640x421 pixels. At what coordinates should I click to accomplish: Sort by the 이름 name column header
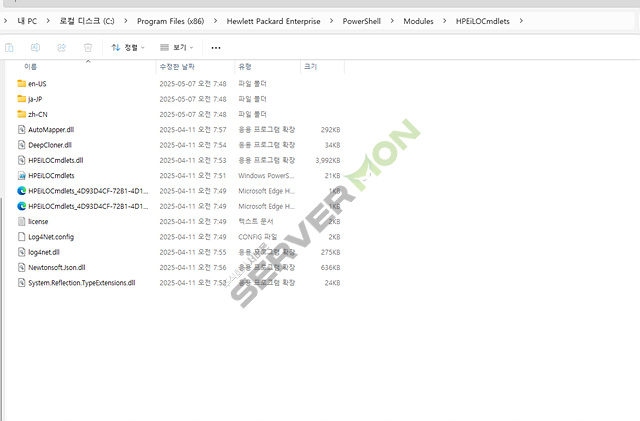click(x=30, y=67)
